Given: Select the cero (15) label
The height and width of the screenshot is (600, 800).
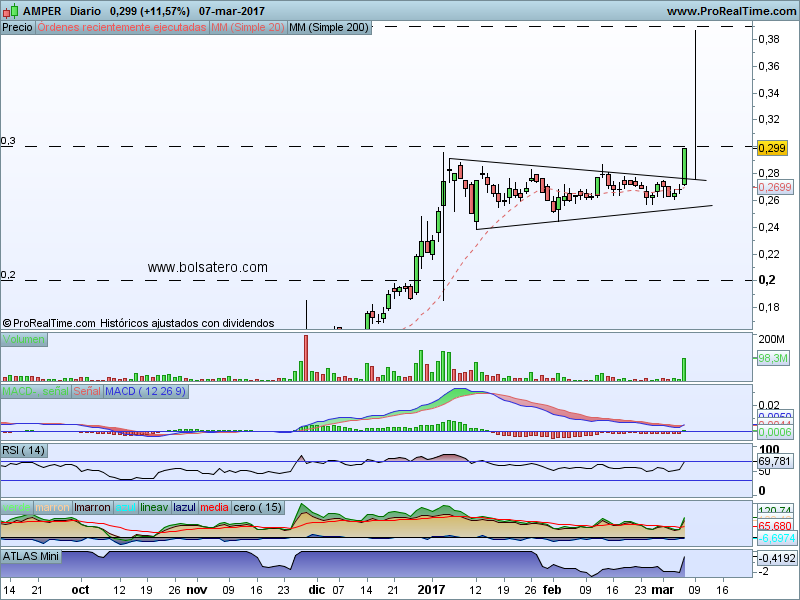Looking at the screenshot, I should click(257, 507).
